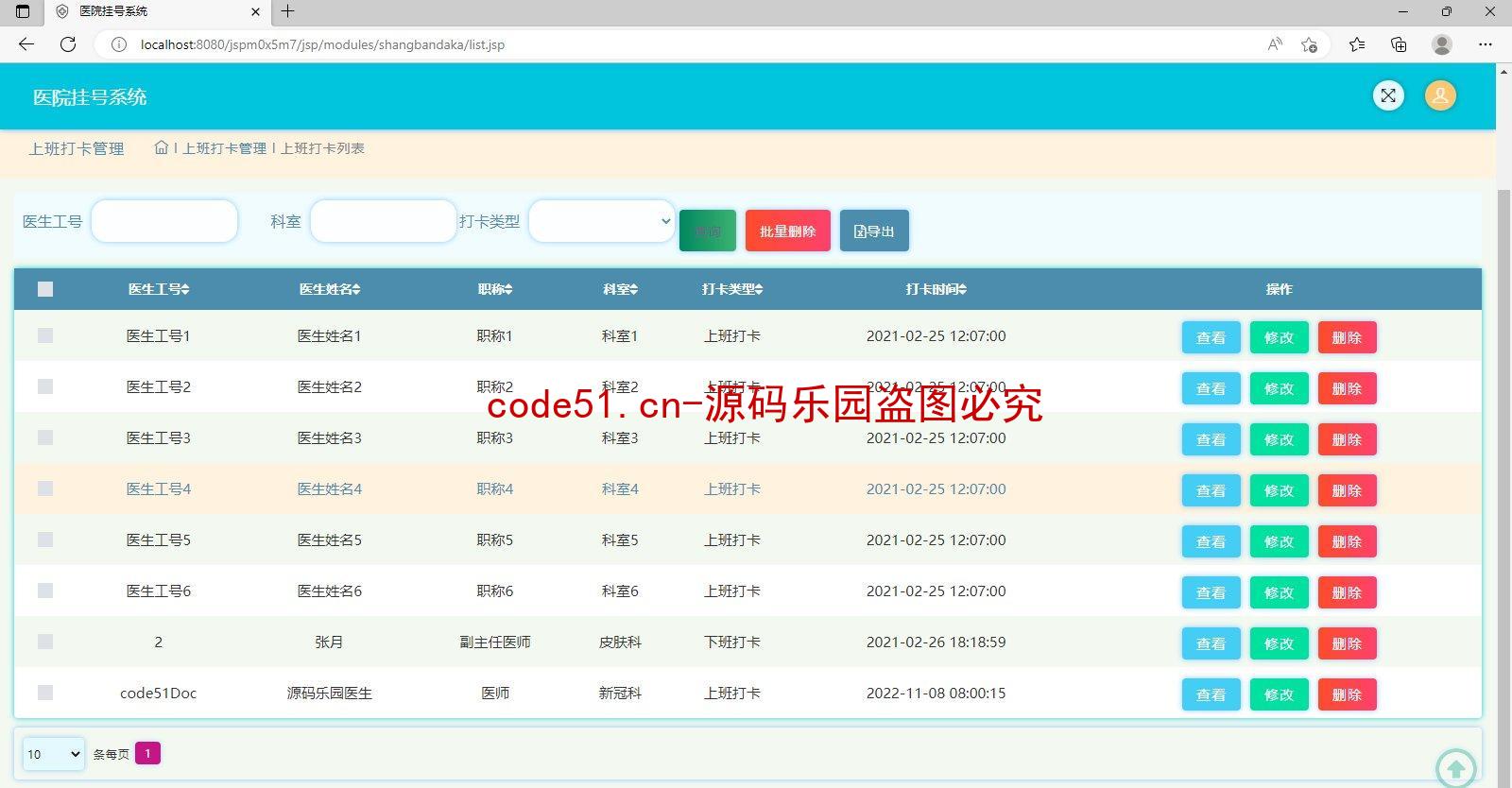
Task: Click 修改 for code51Doc row
Action: click(1280, 694)
